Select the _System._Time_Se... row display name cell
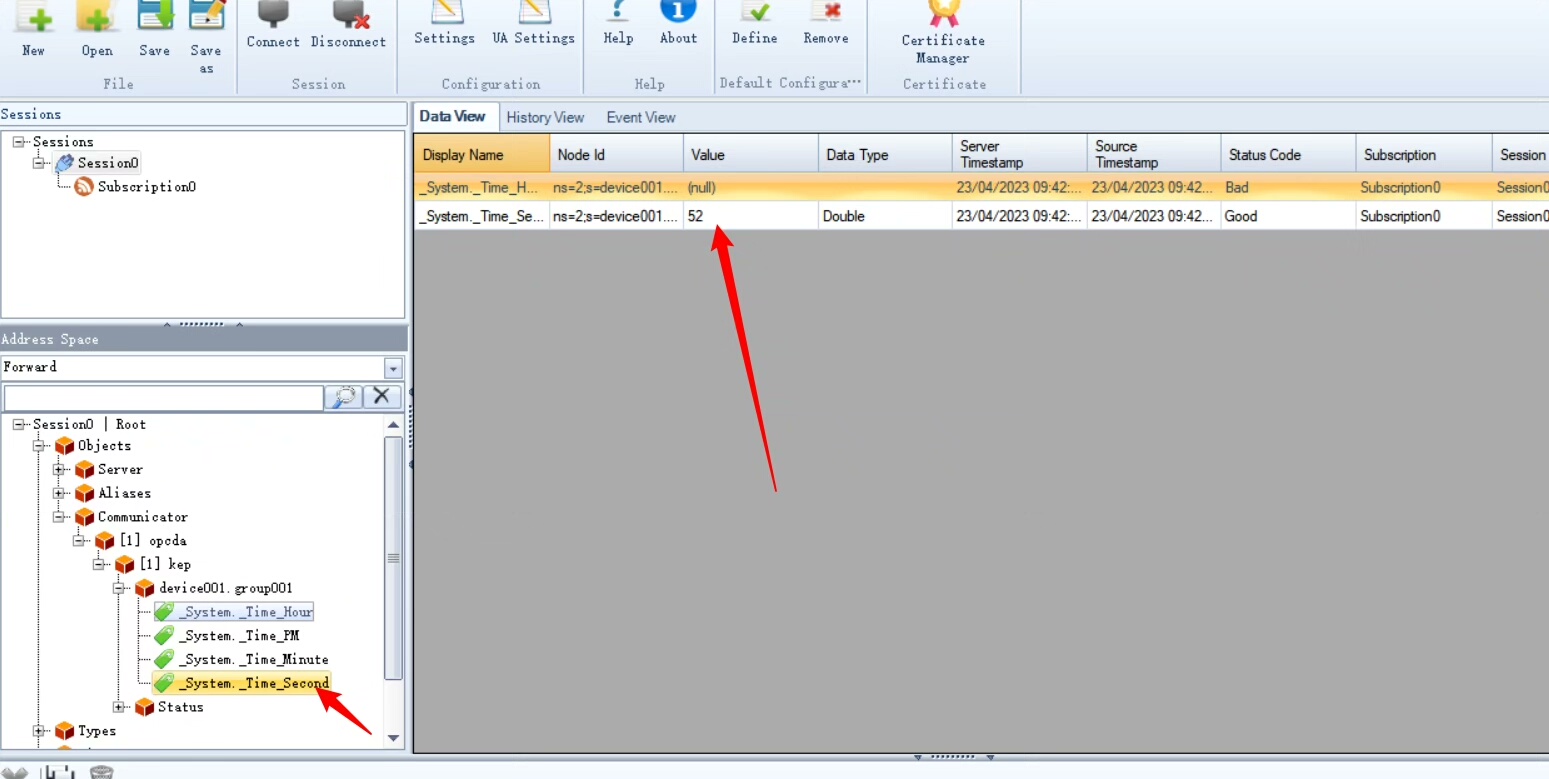The image size is (1549, 779). [x=482, y=216]
